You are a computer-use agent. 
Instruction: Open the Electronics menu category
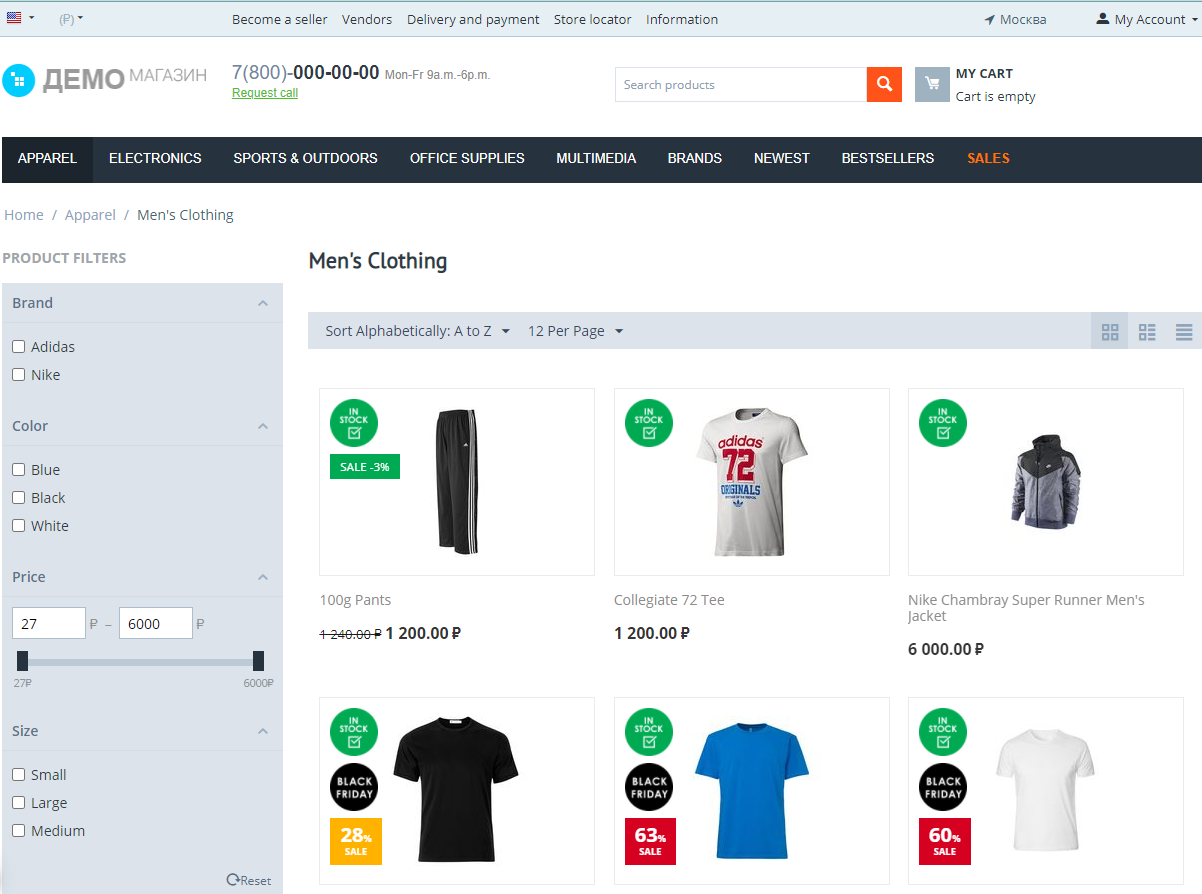click(155, 158)
